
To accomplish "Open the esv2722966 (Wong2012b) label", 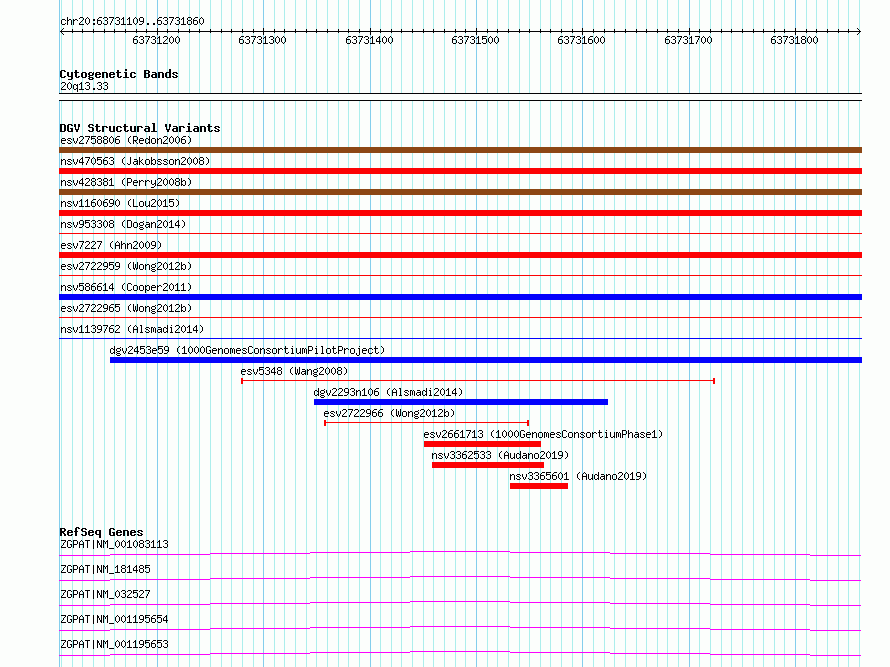I will 389,413.
